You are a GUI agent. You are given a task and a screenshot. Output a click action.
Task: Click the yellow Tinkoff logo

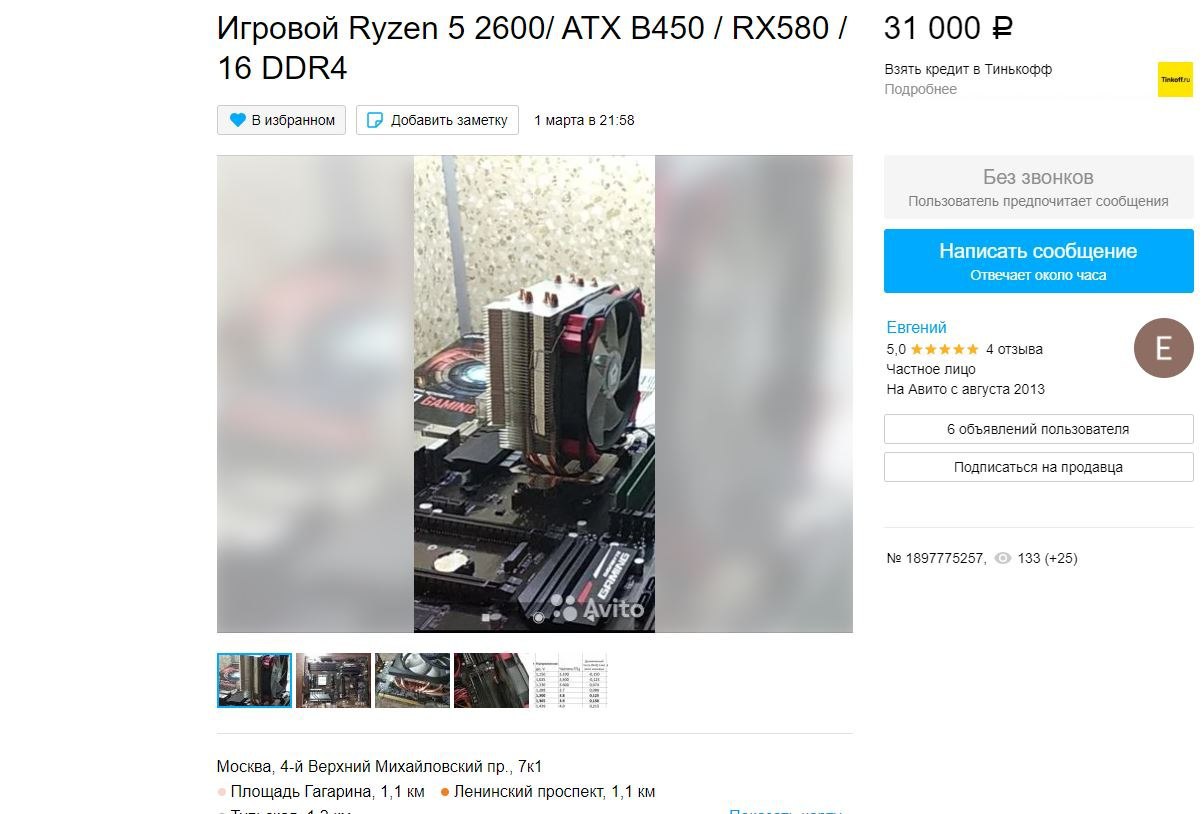[1175, 79]
